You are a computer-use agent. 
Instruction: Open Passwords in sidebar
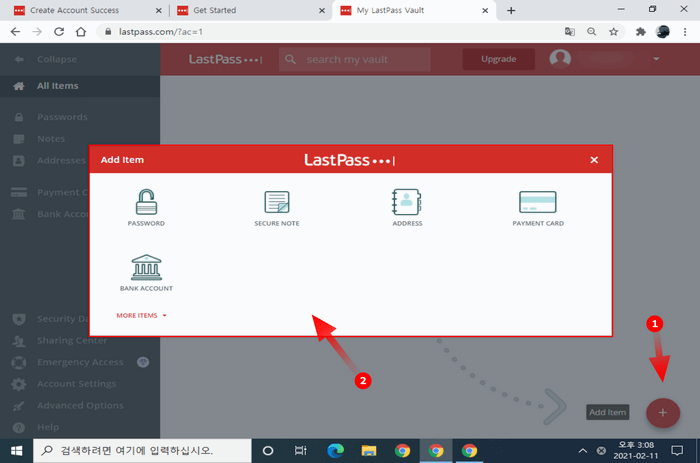[62, 117]
